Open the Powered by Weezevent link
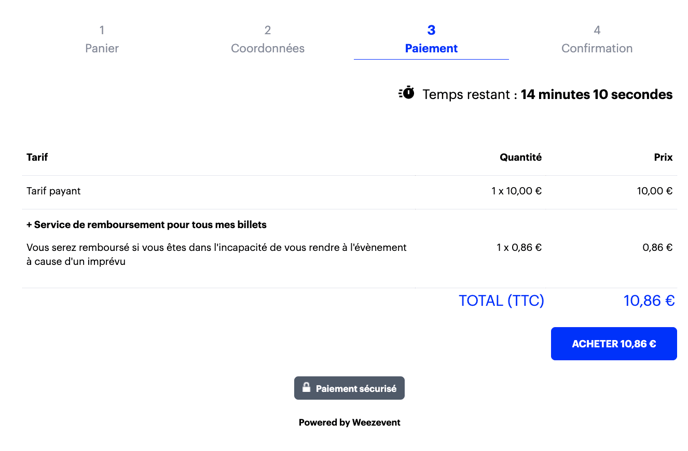The image size is (688, 451). coord(349,422)
